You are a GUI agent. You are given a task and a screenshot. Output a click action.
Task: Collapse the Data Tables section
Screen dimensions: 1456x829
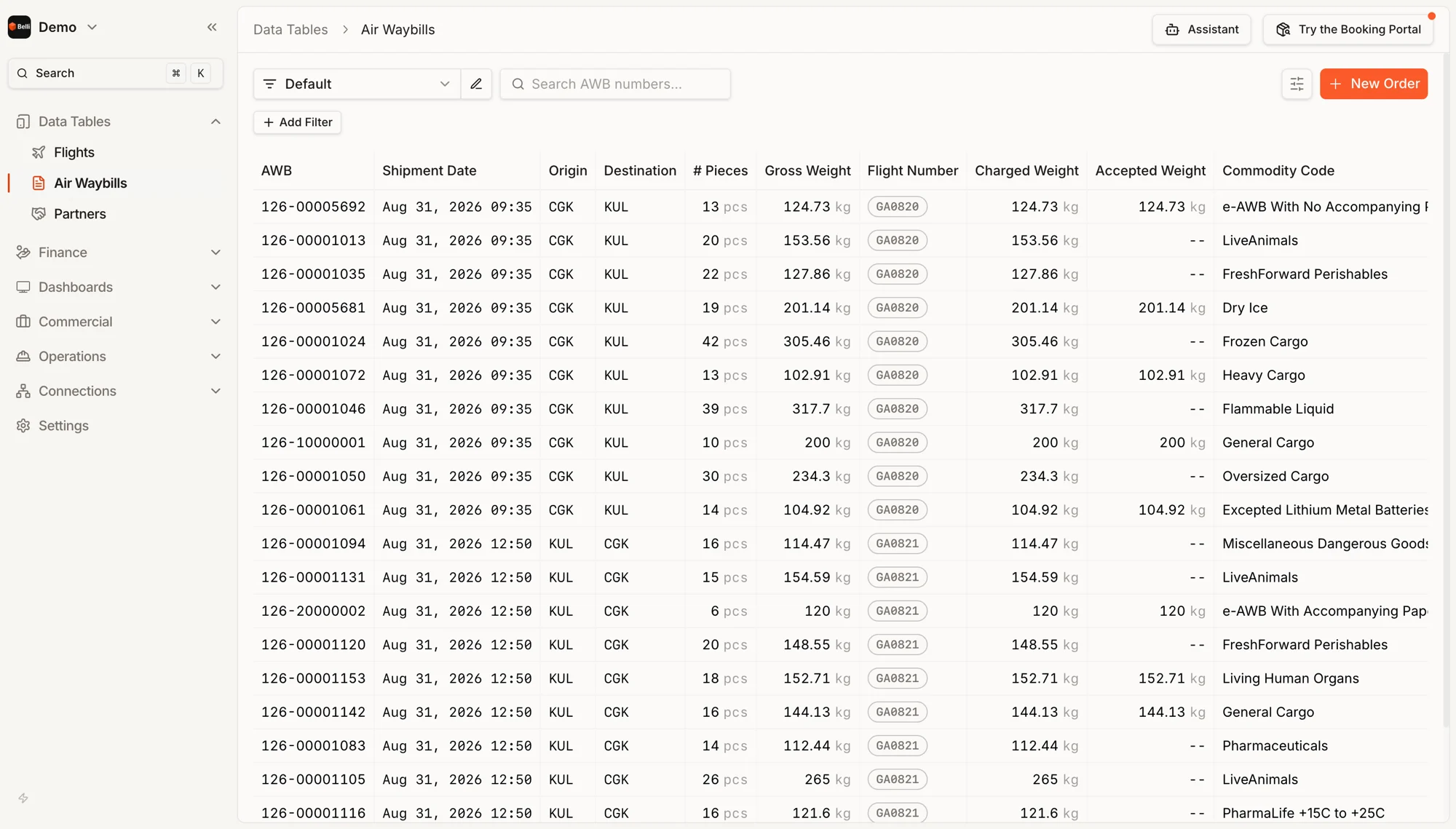click(215, 122)
